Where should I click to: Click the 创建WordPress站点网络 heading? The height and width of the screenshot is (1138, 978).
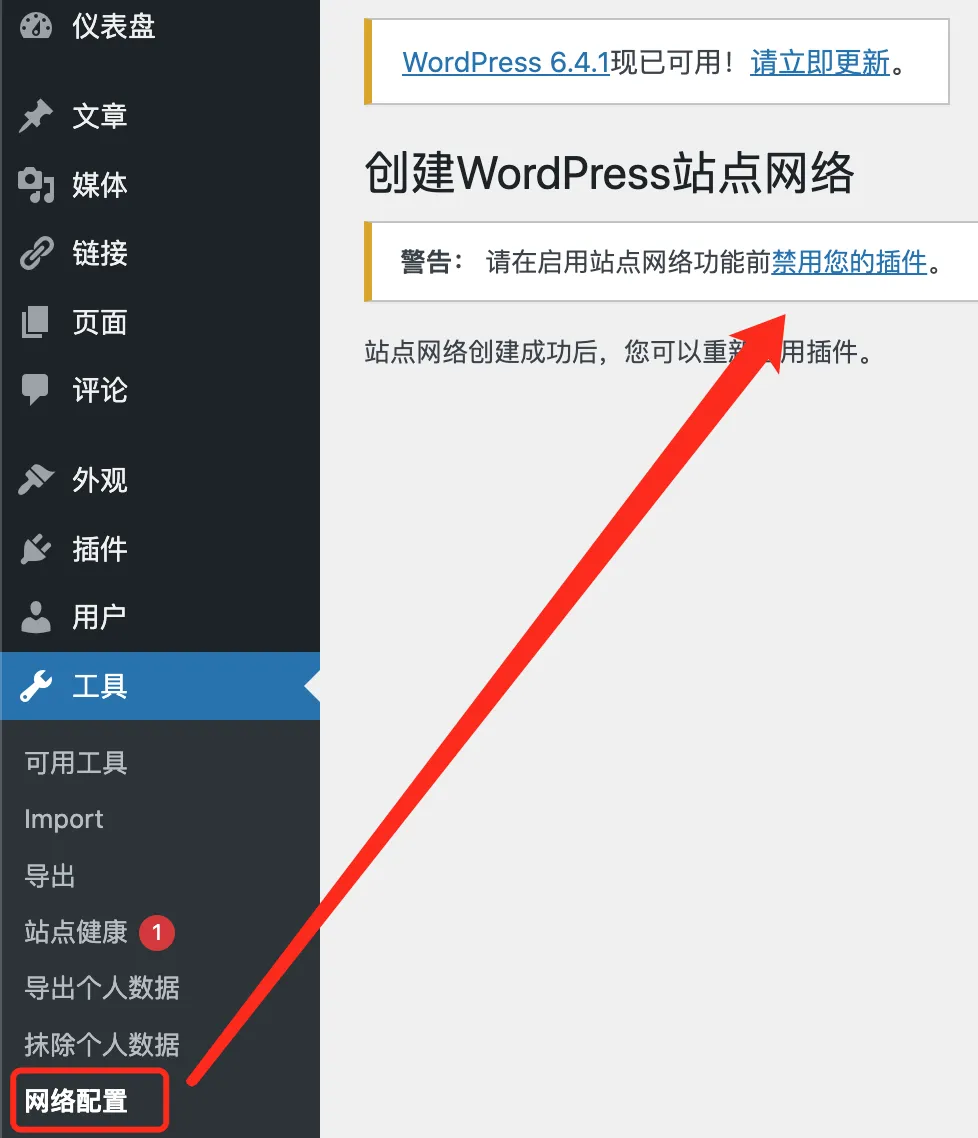[609, 173]
